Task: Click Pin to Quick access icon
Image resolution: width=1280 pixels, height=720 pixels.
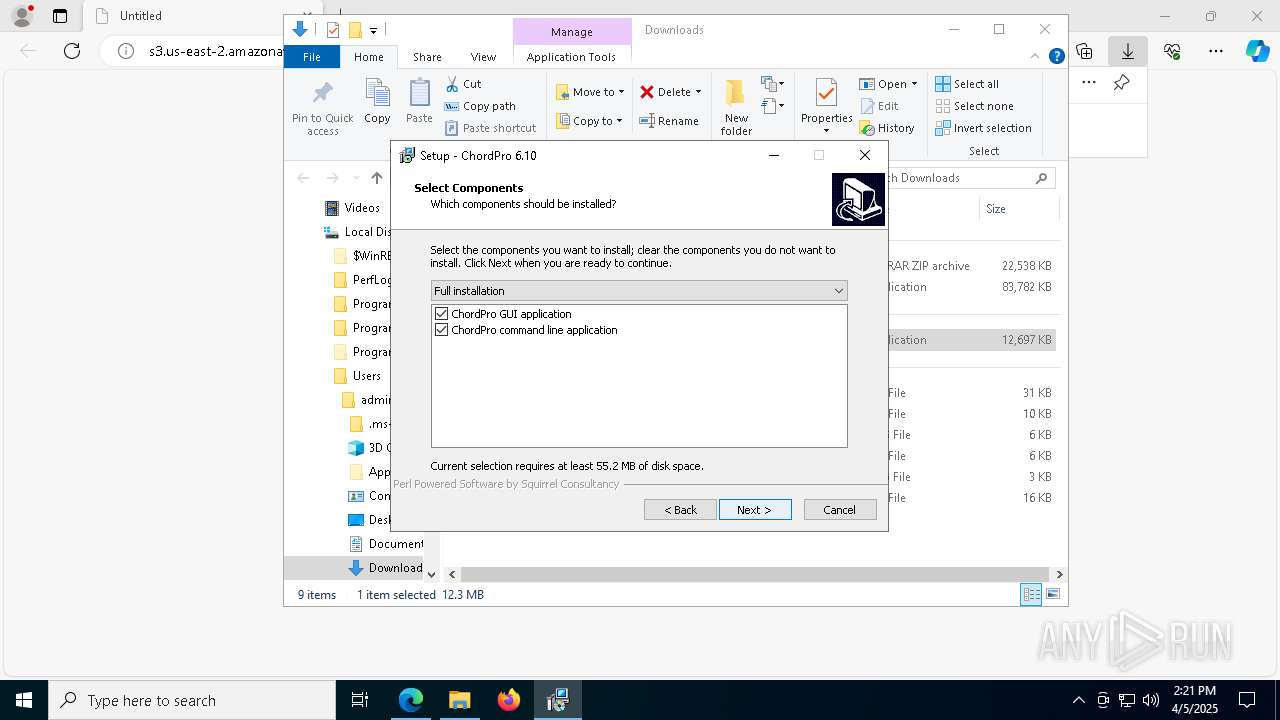Action: click(x=322, y=93)
